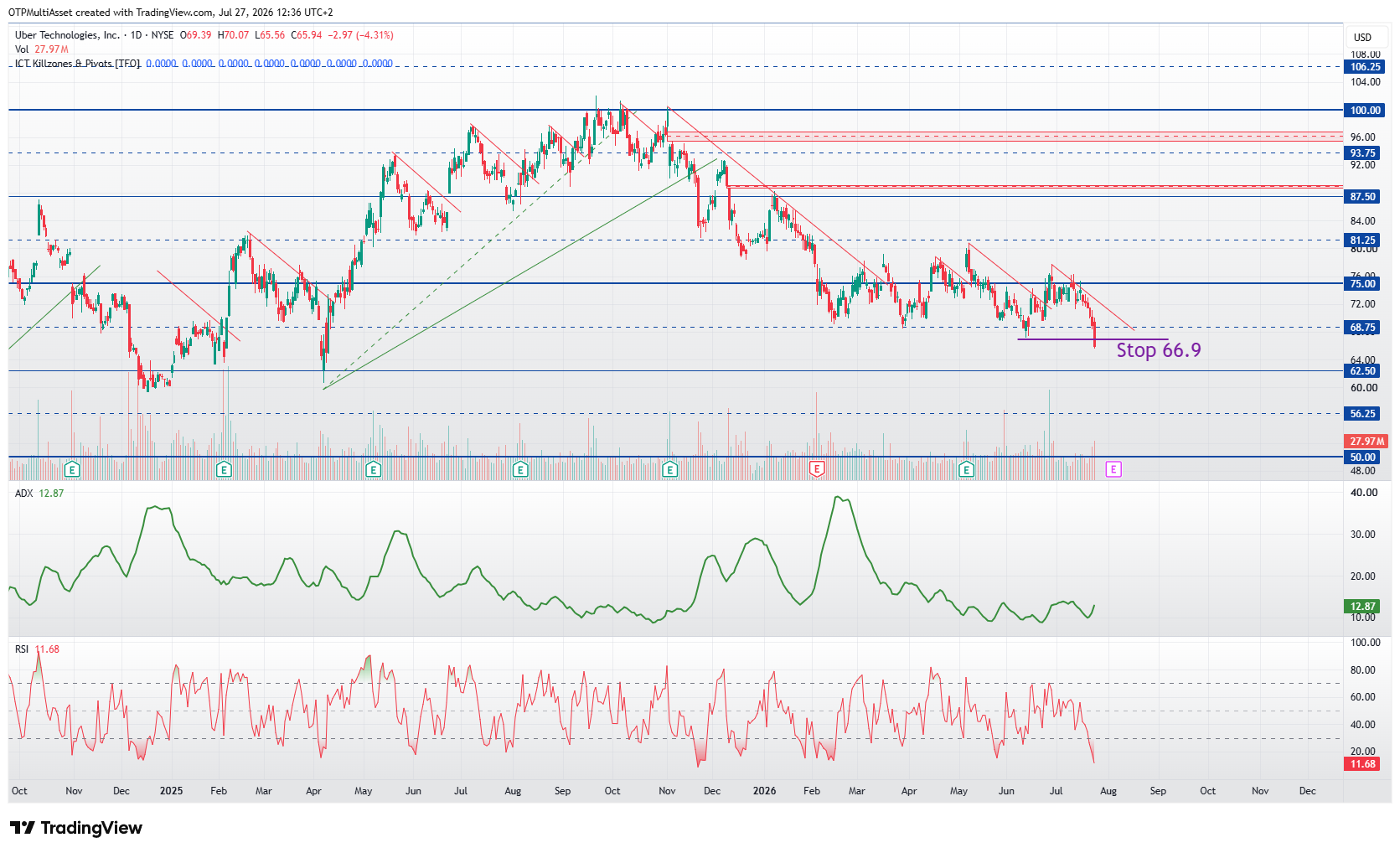Click the green earnings marker near Nov 2025
1400x853 pixels.
(669, 469)
